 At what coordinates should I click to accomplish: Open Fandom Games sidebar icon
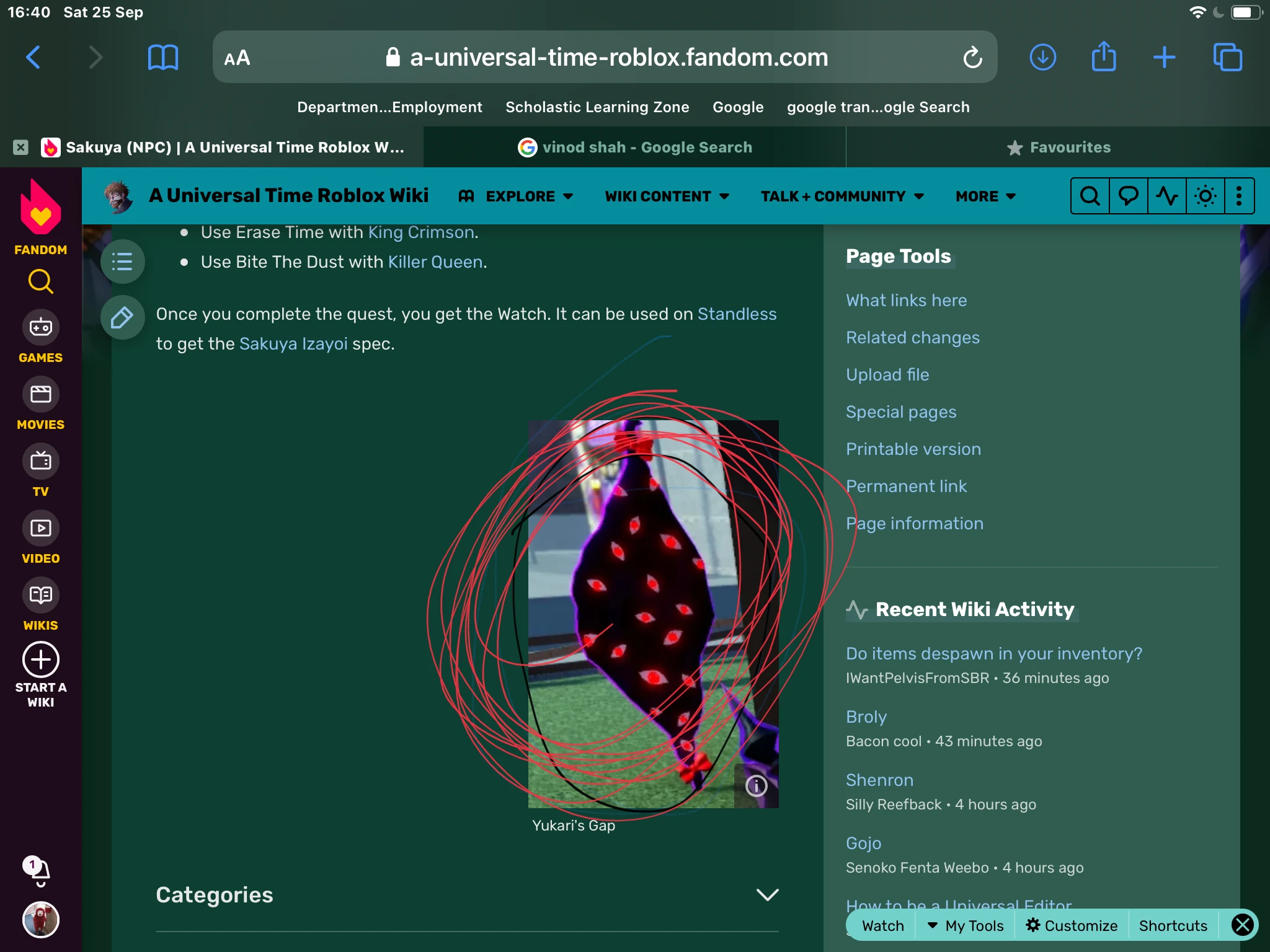[41, 338]
